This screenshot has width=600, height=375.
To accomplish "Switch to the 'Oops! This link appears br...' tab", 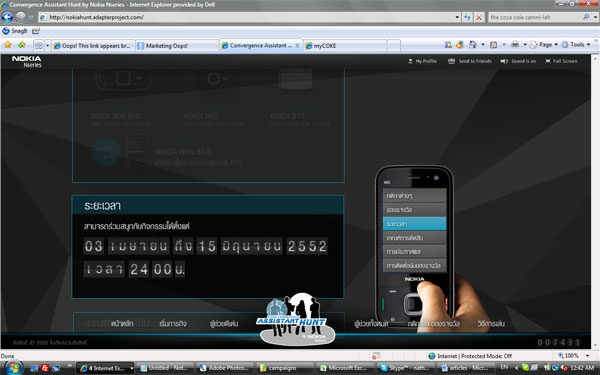I will point(93,46).
